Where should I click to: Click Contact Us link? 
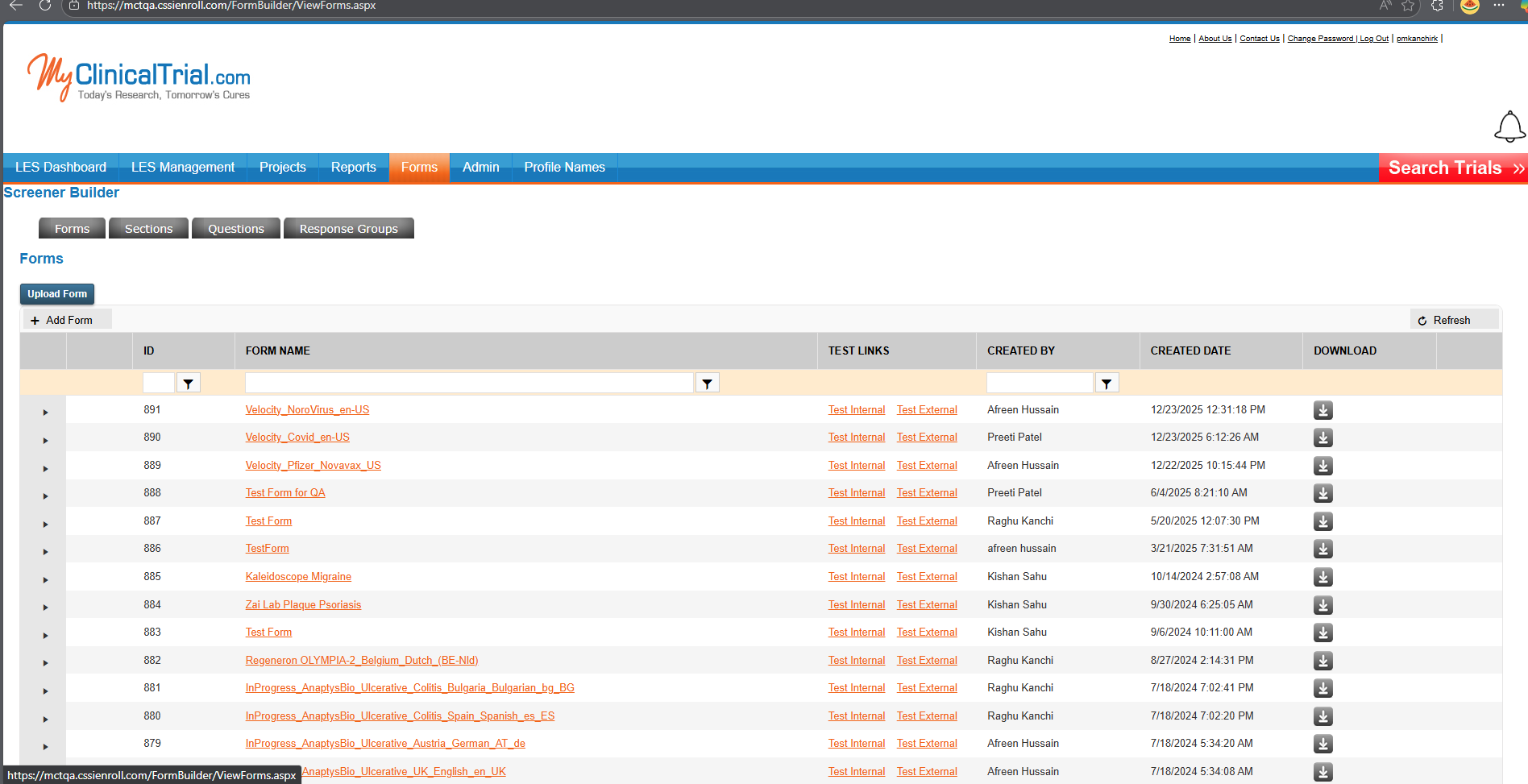click(x=1260, y=39)
